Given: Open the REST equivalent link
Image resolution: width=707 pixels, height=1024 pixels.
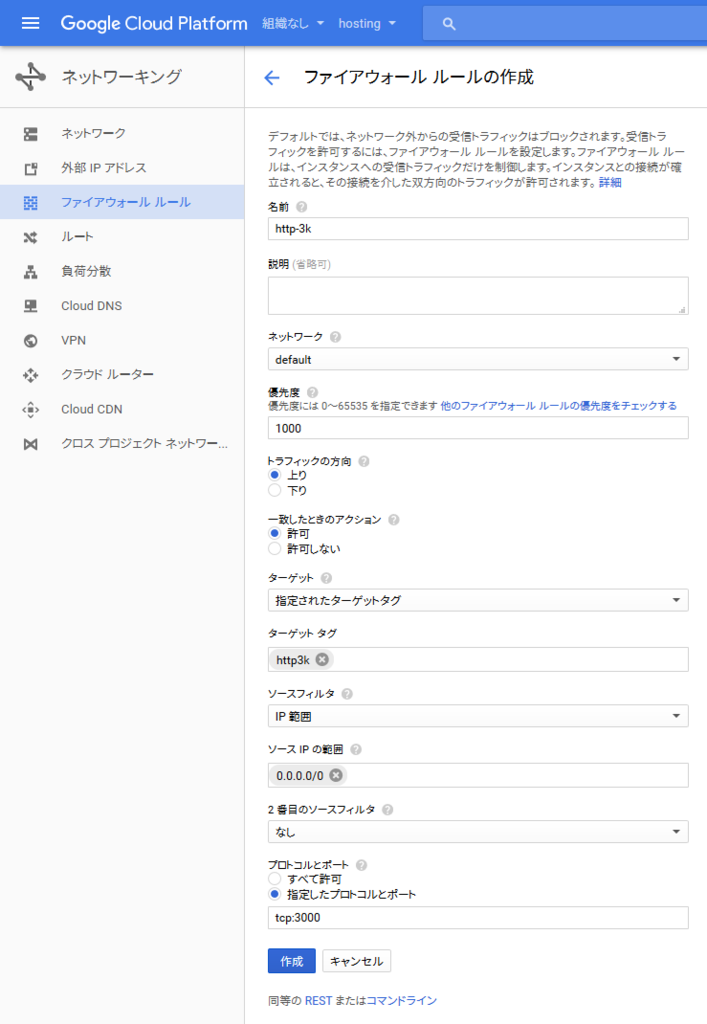Looking at the screenshot, I should (318, 1000).
